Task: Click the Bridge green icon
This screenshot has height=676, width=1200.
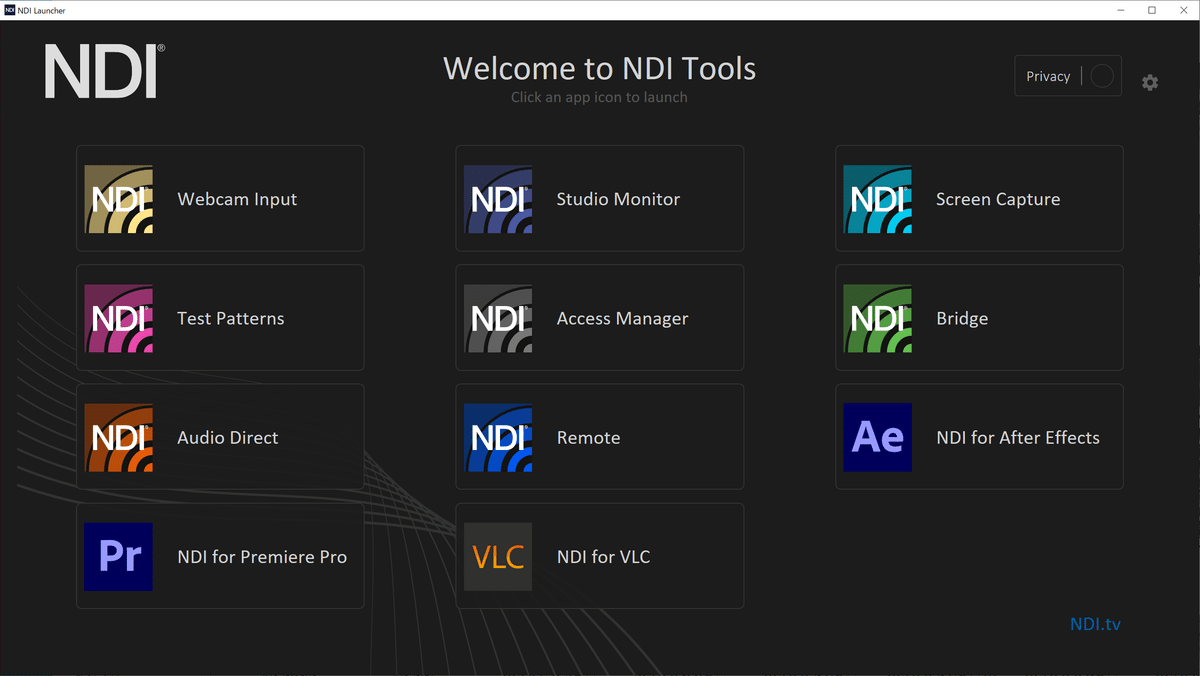Action: (x=877, y=319)
